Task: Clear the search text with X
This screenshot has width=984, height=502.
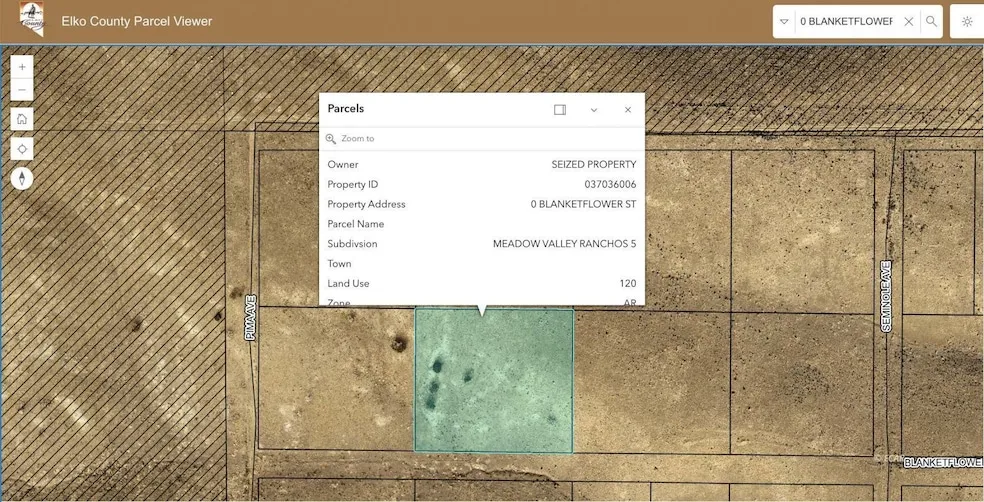Action: click(x=908, y=21)
